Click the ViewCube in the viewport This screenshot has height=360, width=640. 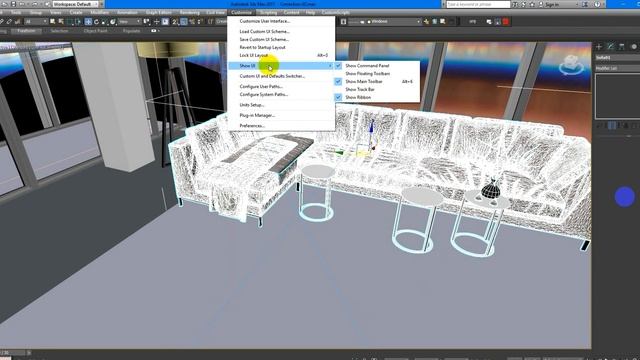pos(571,64)
